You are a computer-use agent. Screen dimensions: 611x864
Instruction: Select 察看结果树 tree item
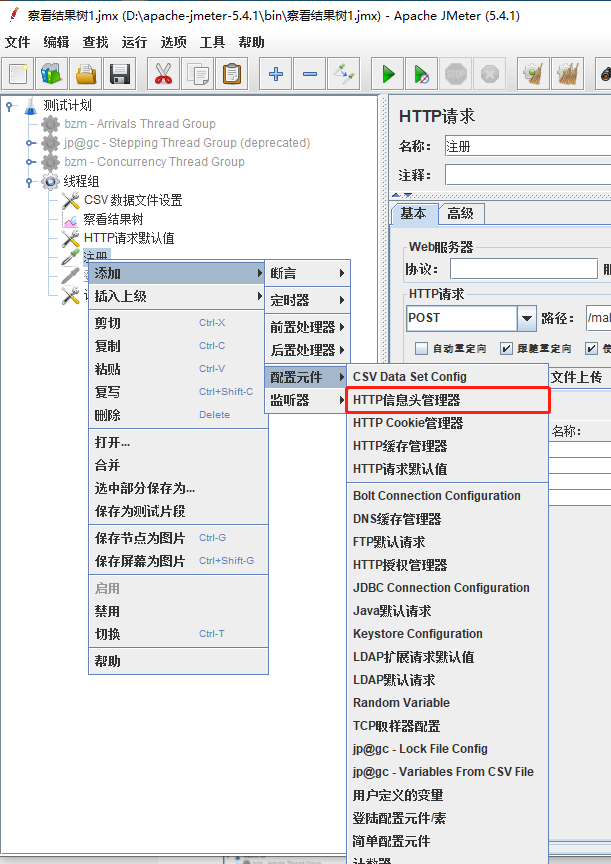[113, 219]
